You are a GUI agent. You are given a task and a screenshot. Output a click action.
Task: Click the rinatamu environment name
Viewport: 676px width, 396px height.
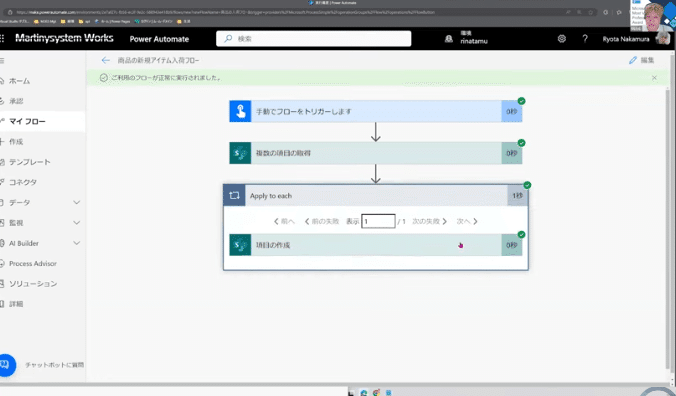[474, 41]
